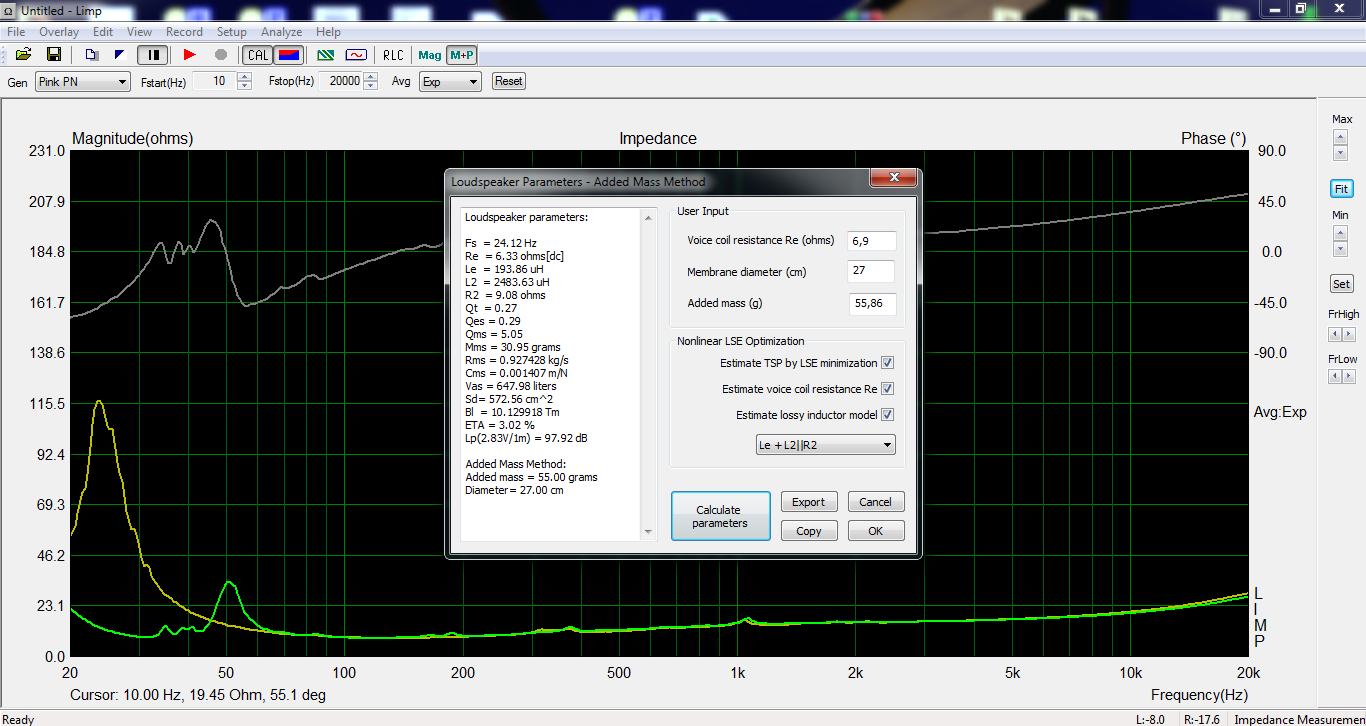This screenshot has height=726, width=1366.
Task: Open the Avg Exp dropdown
Action: click(449, 81)
